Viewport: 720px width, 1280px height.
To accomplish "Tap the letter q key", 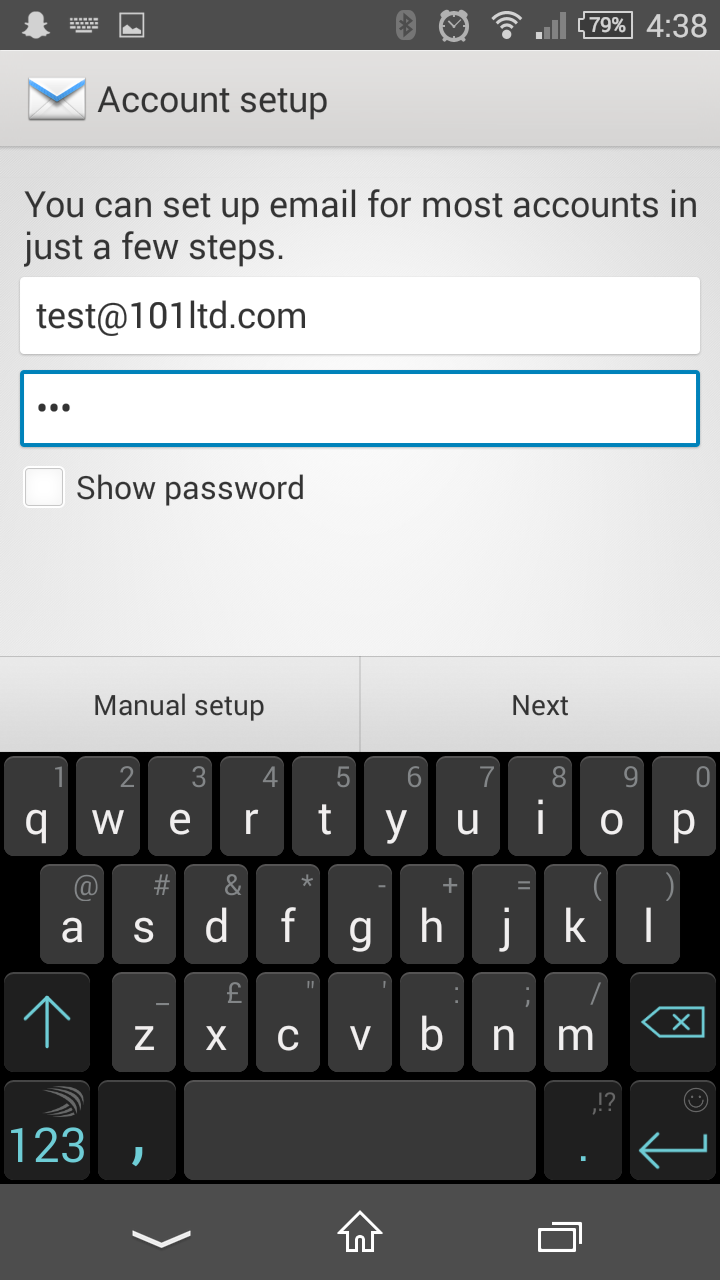I will [x=36, y=806].
